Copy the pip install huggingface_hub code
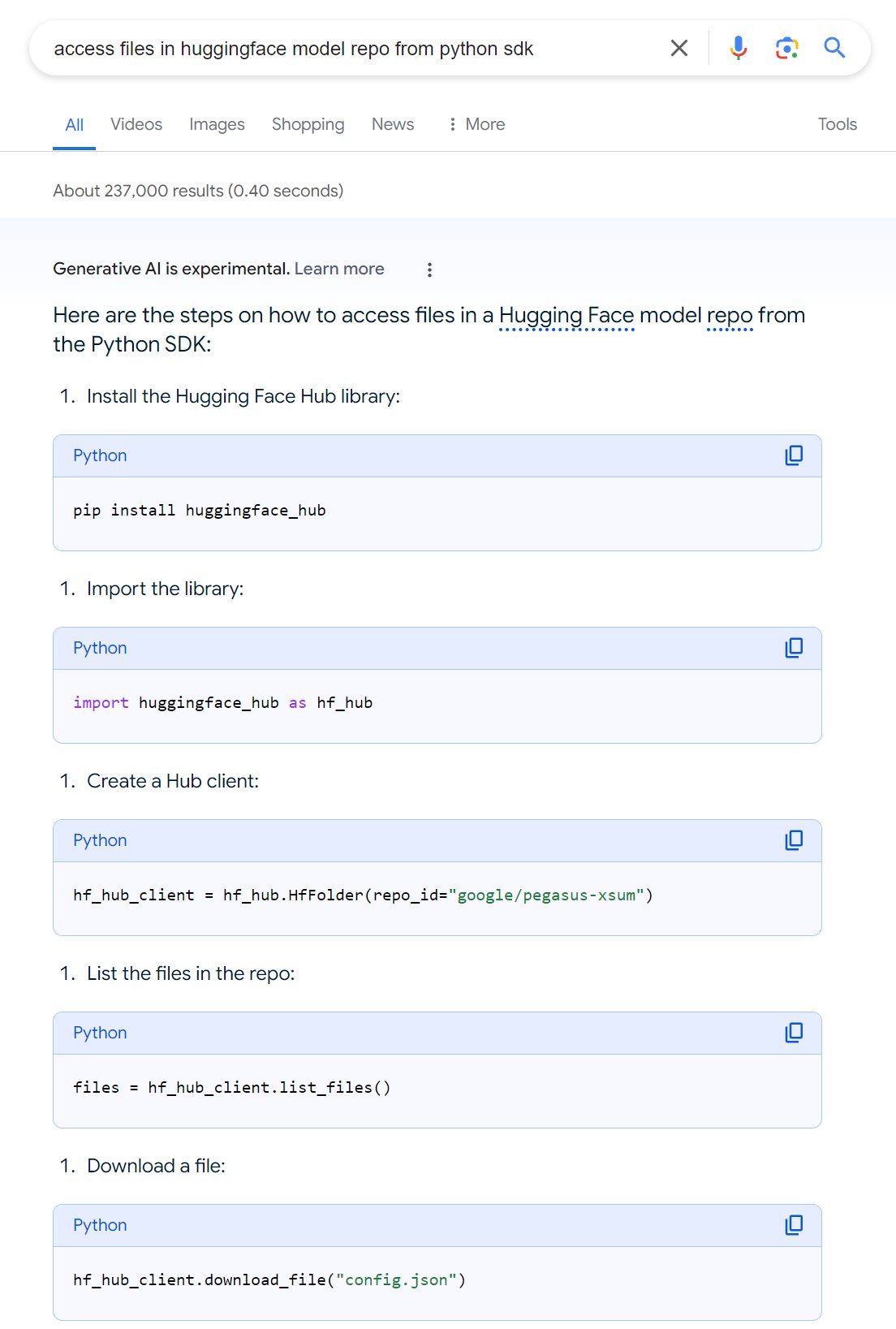Image resolution: width=896 pixels, height=1329 pixels. 794,455
